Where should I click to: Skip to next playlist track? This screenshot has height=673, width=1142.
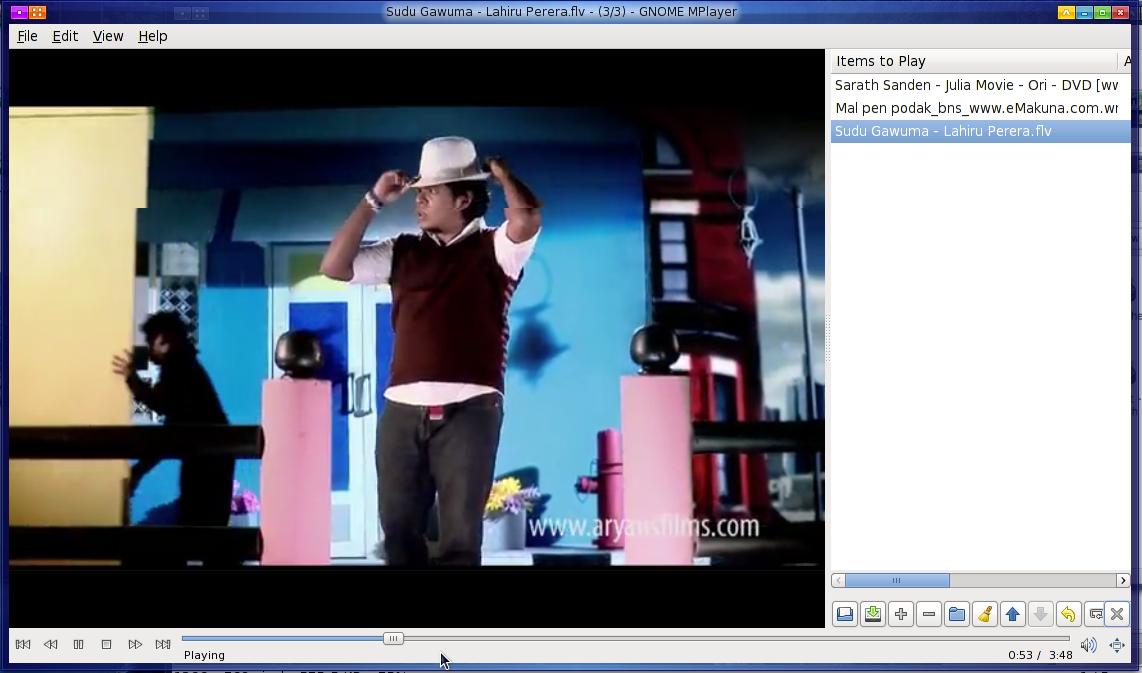coord(162,645)
